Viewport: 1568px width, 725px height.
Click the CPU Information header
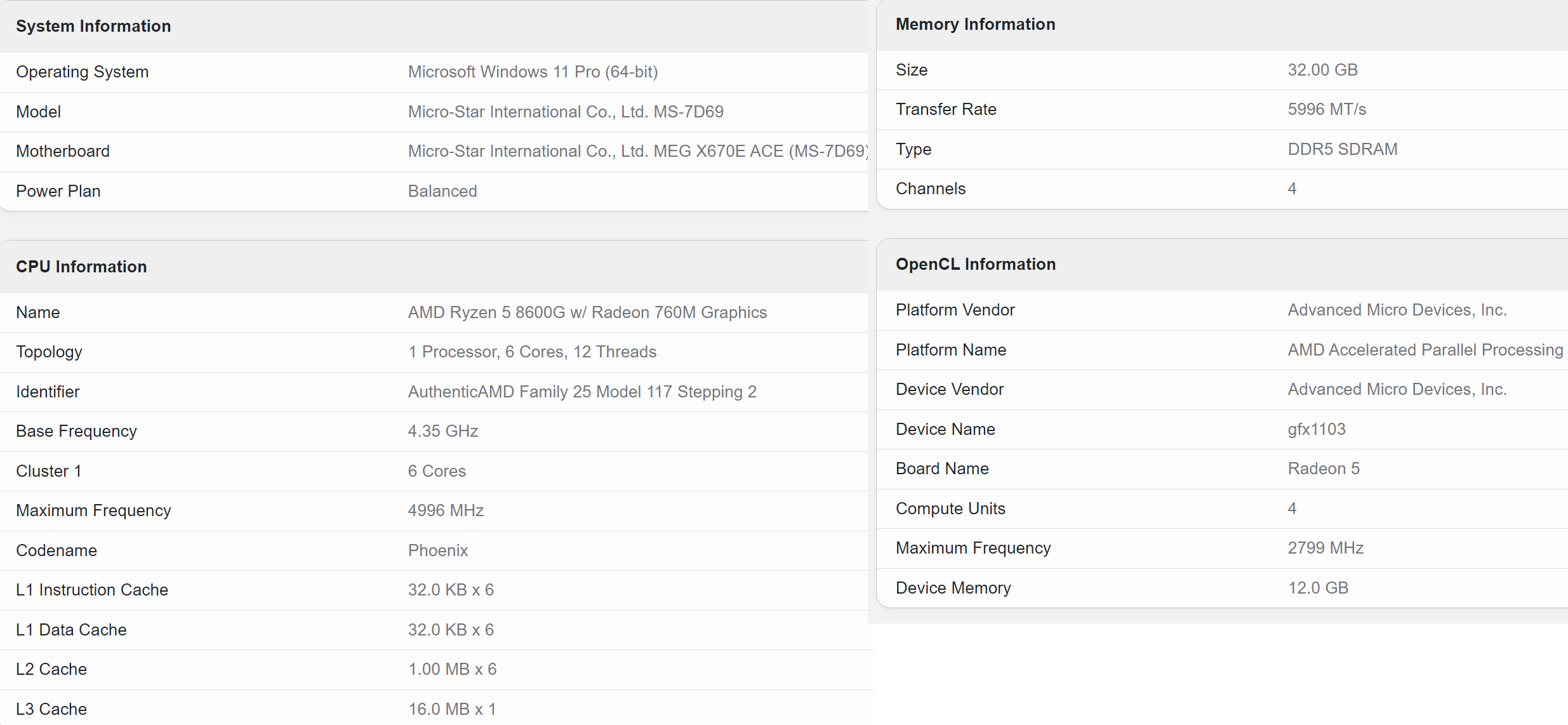[81, 267]
